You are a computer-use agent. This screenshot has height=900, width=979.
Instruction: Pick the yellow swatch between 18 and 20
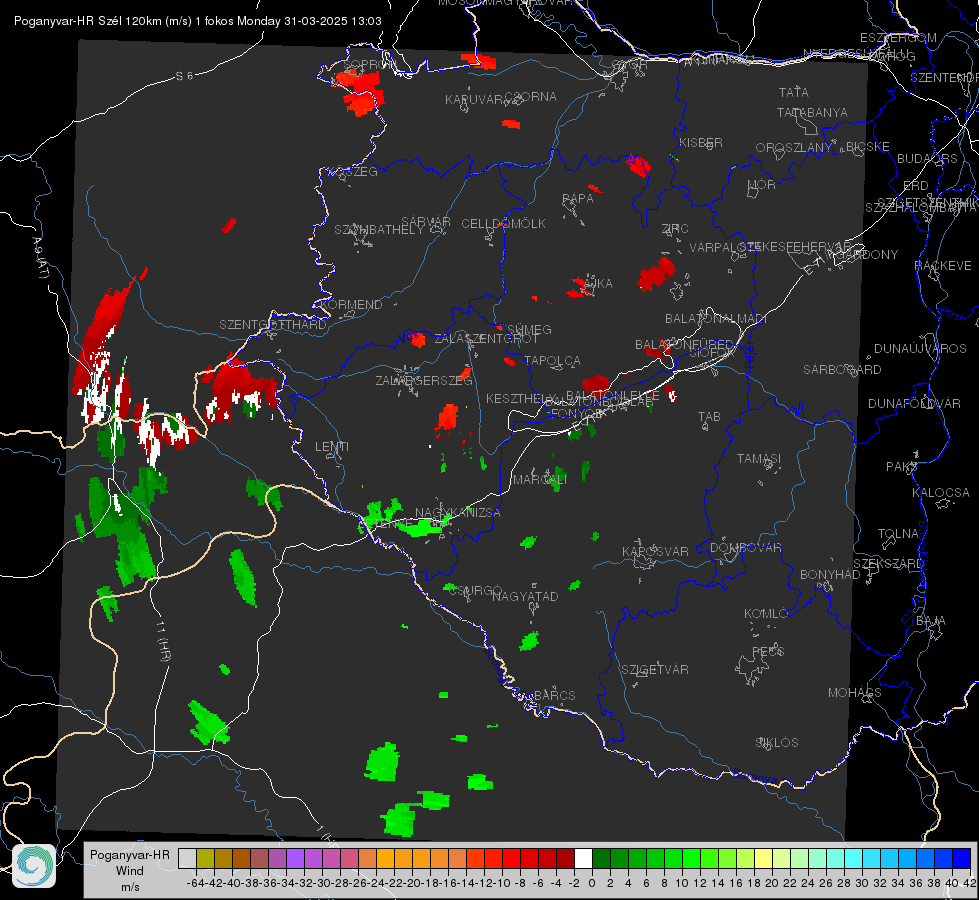(x=764, y=858)
